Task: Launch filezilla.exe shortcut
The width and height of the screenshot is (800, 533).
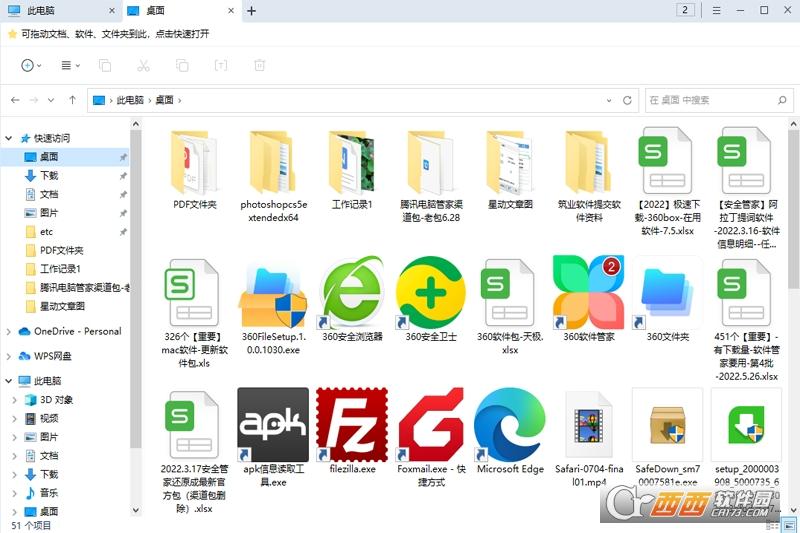Action: 352,424
